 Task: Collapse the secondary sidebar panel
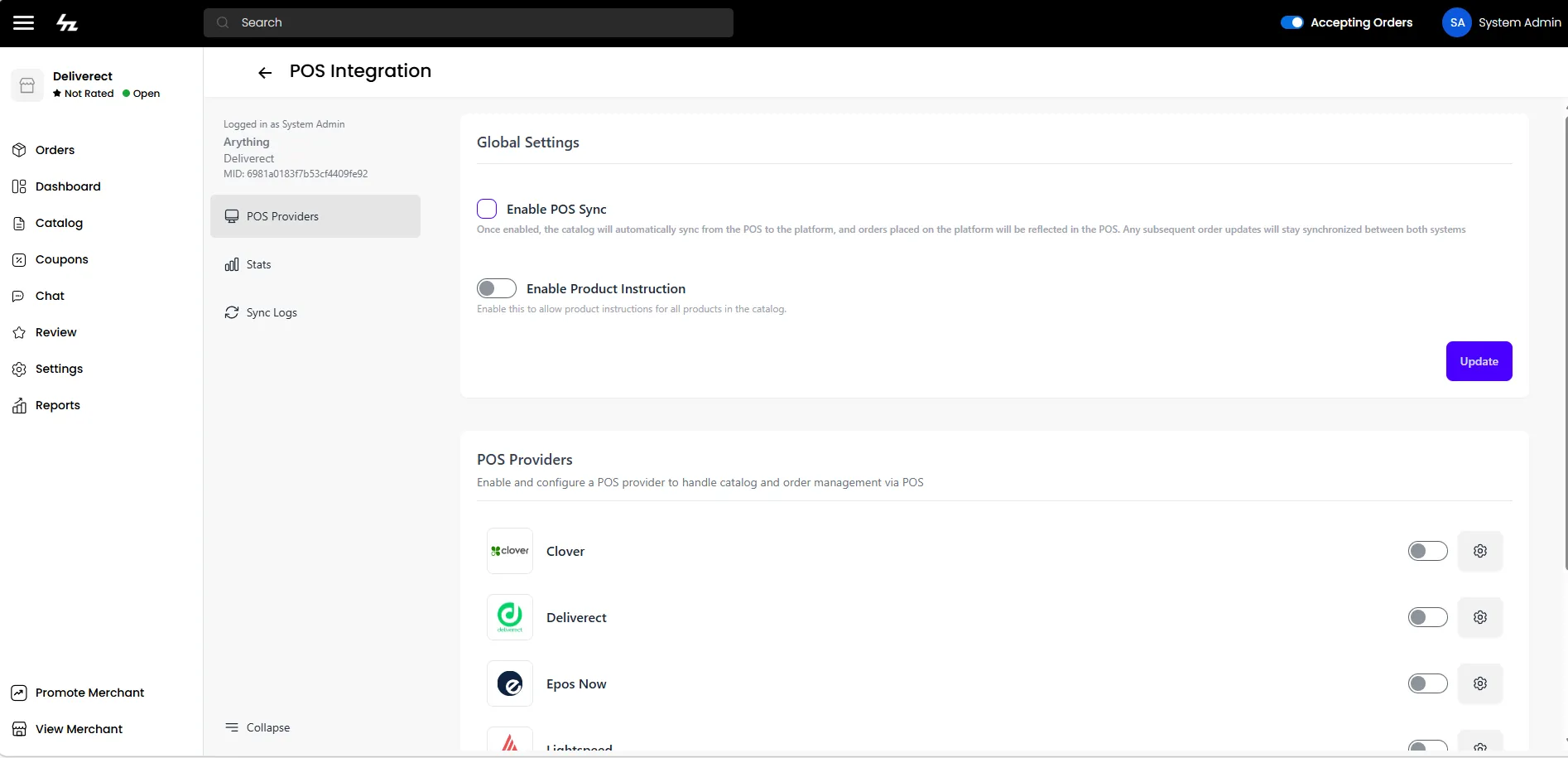(257, 727)
